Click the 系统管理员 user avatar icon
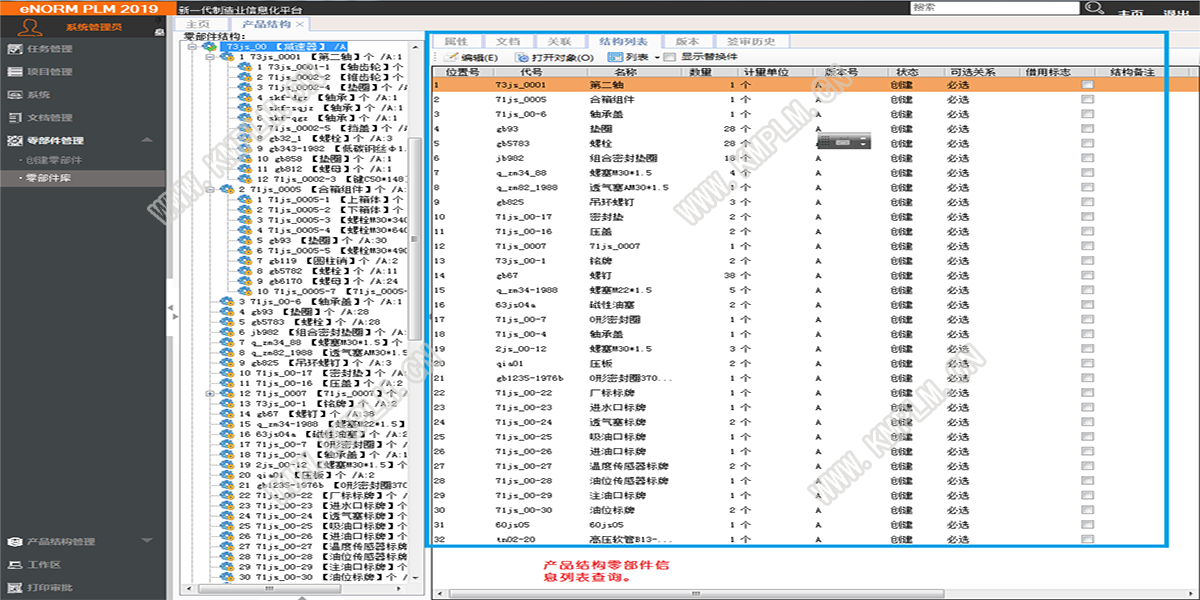Screen dimensions: 1200x600 tap(28, 27)
